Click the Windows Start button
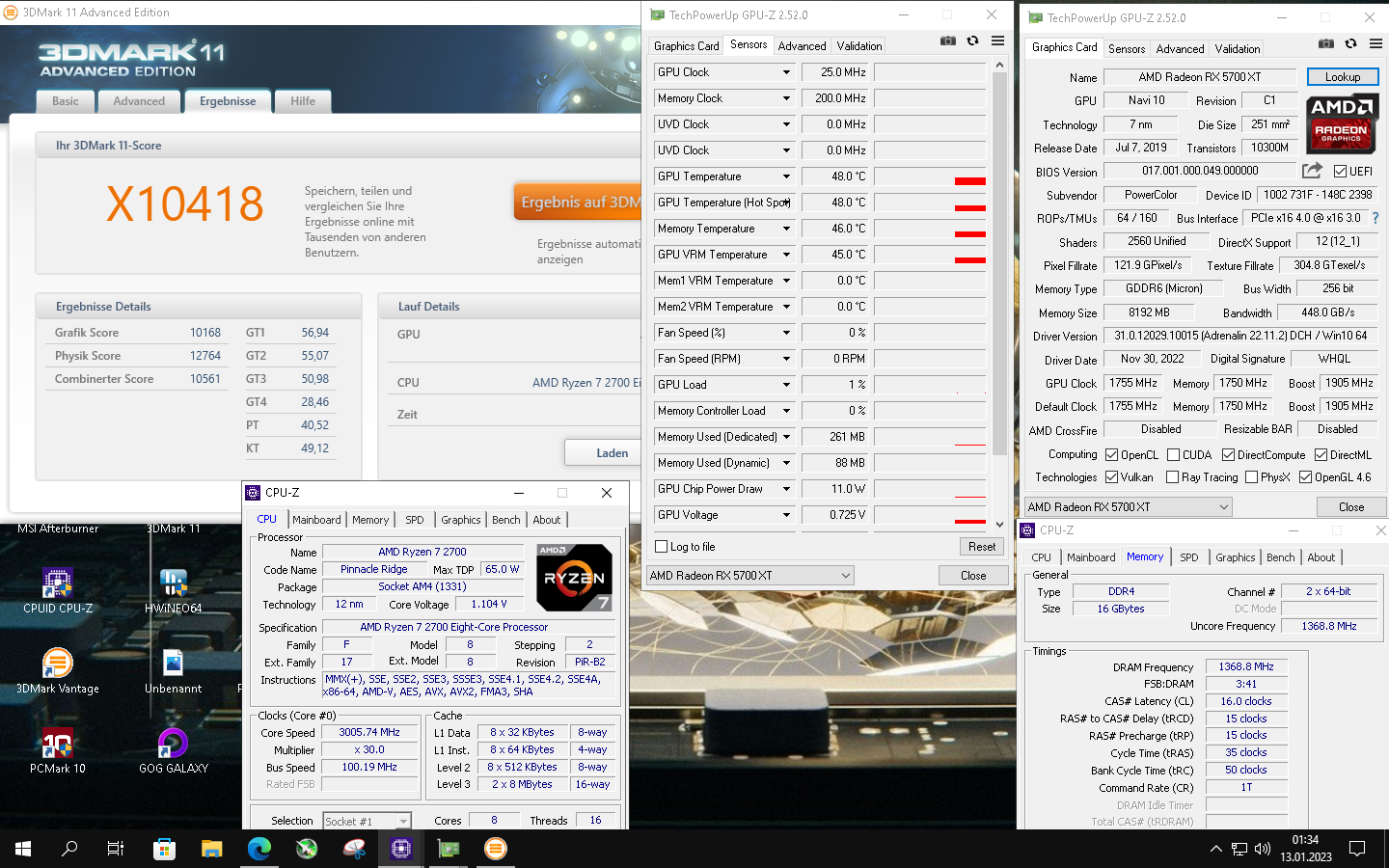This screenshot has width=1389, height=868. click(x=23, y=849)
